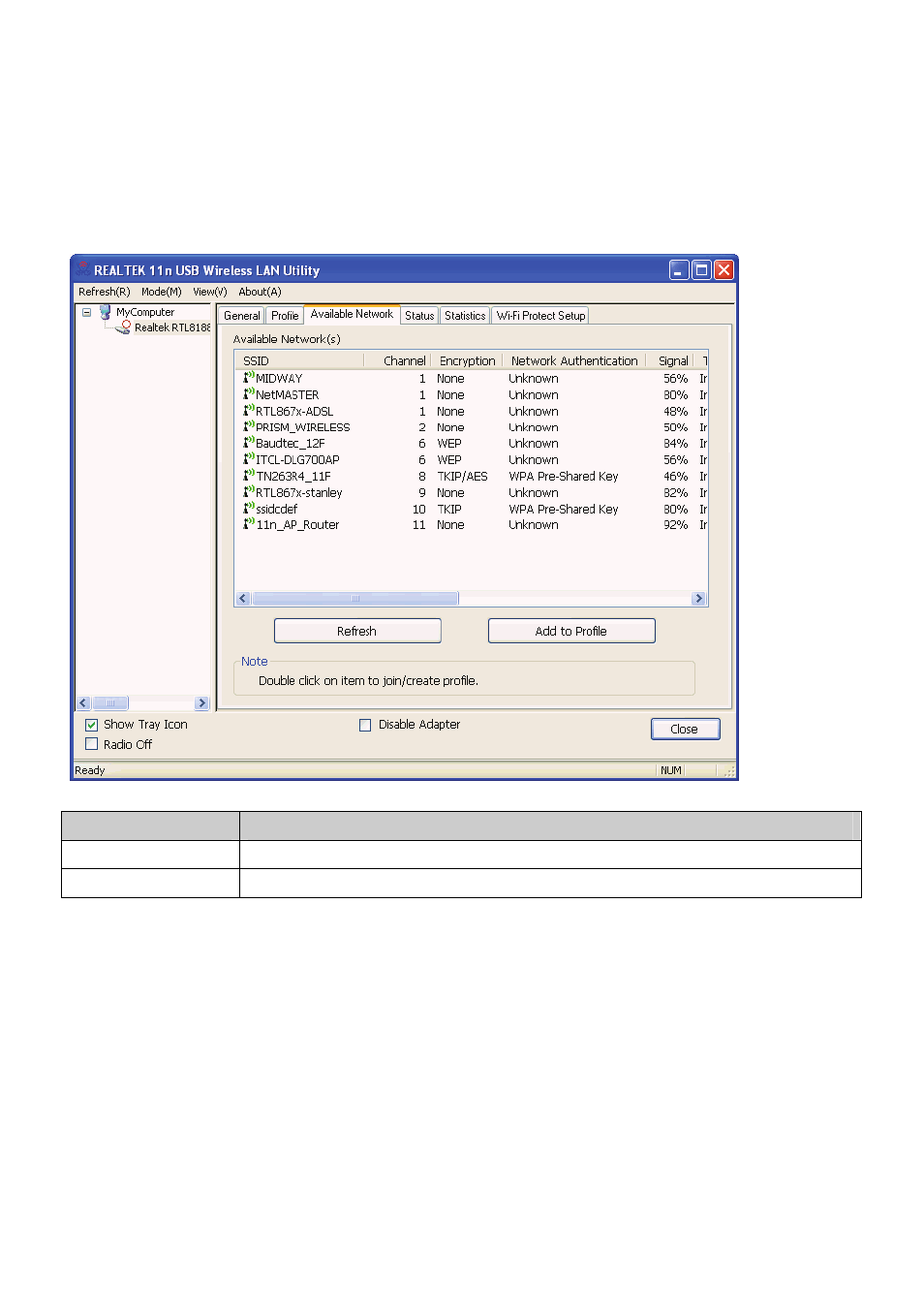Click the Ready status bar text
Viewport: 924px width, 1308px height.
click(90, 771)
